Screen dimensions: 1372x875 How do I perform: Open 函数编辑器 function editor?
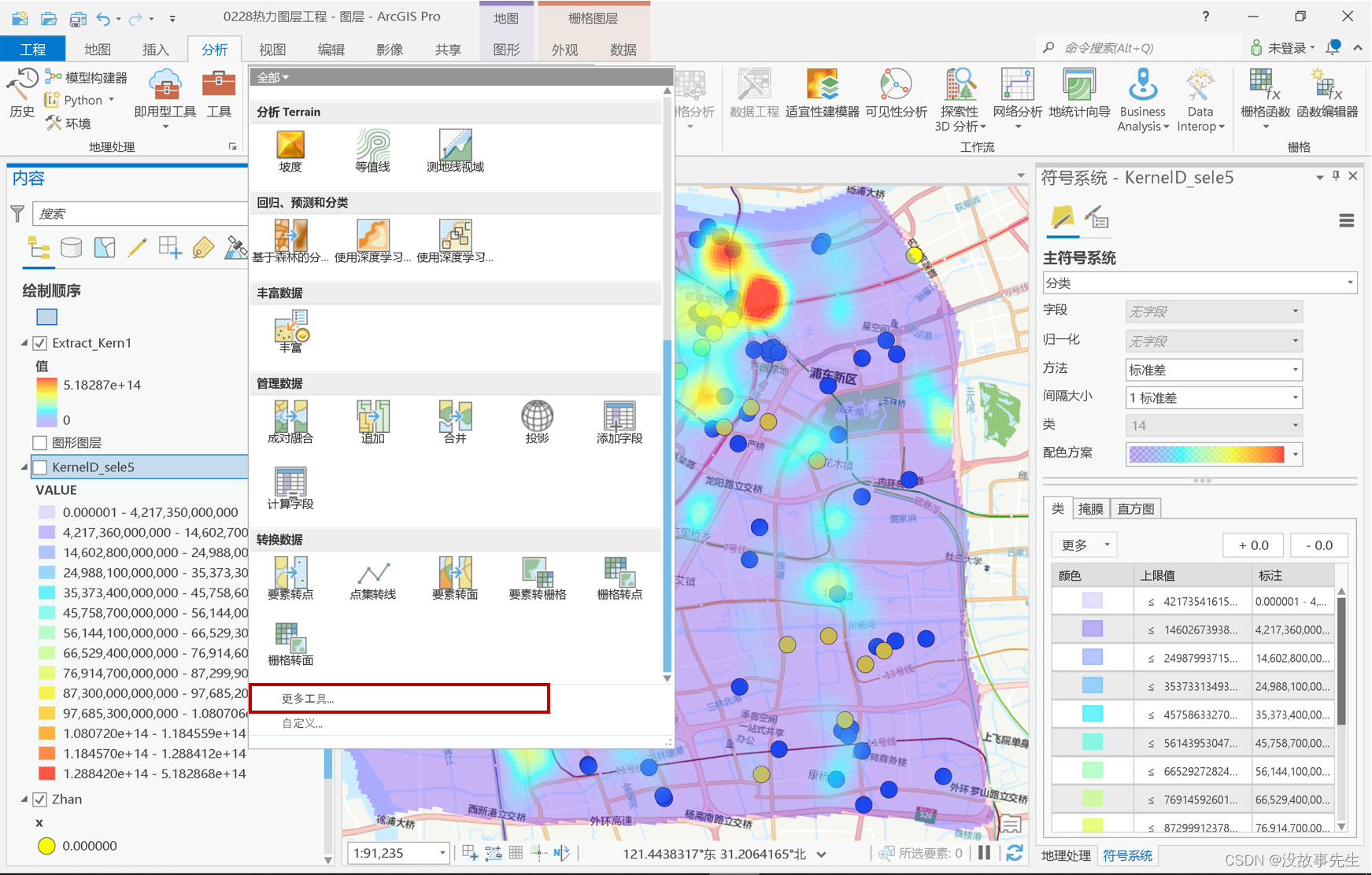point(1327,94)
